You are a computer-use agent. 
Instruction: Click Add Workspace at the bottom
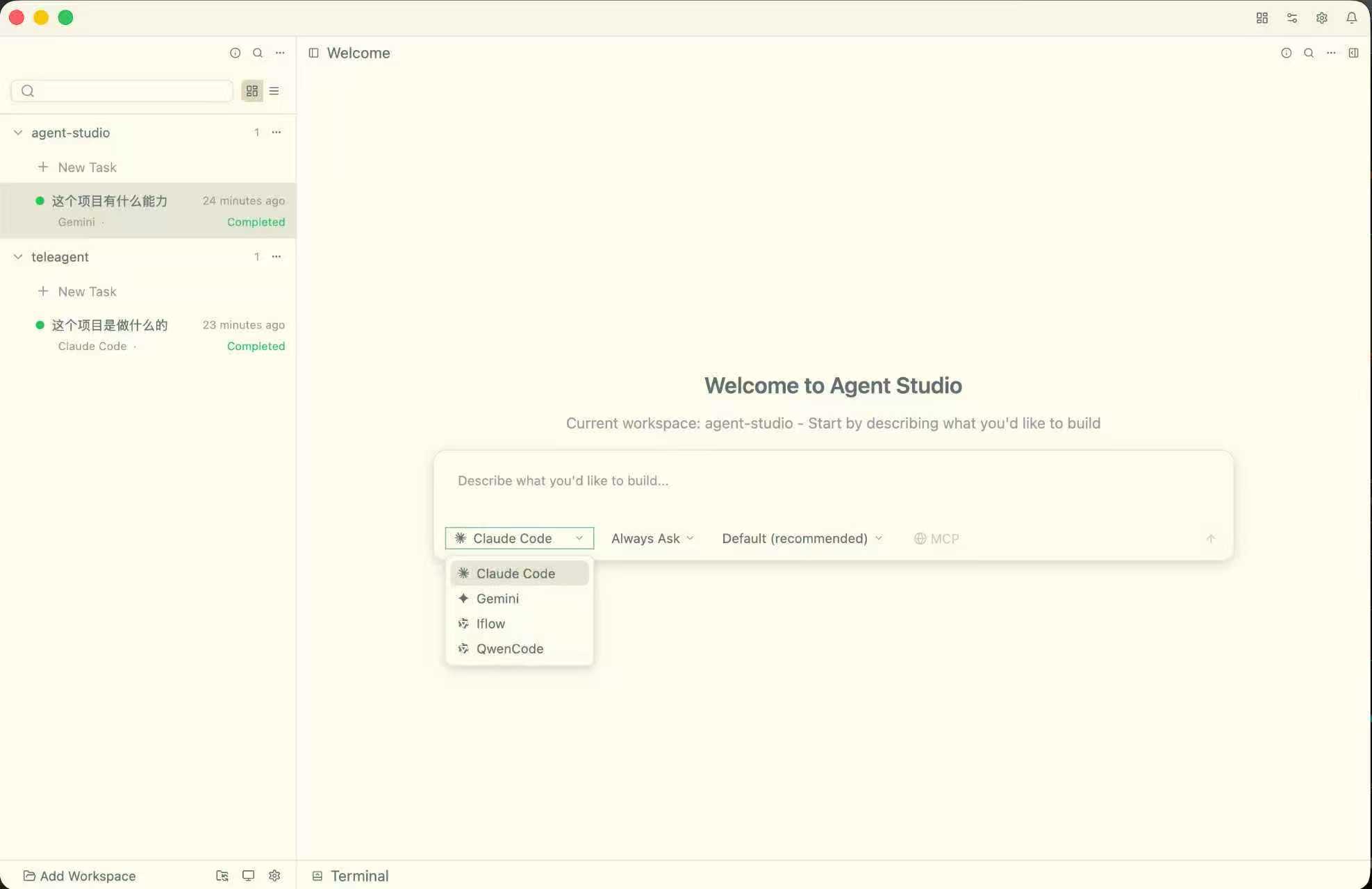[x=79, y=876]
